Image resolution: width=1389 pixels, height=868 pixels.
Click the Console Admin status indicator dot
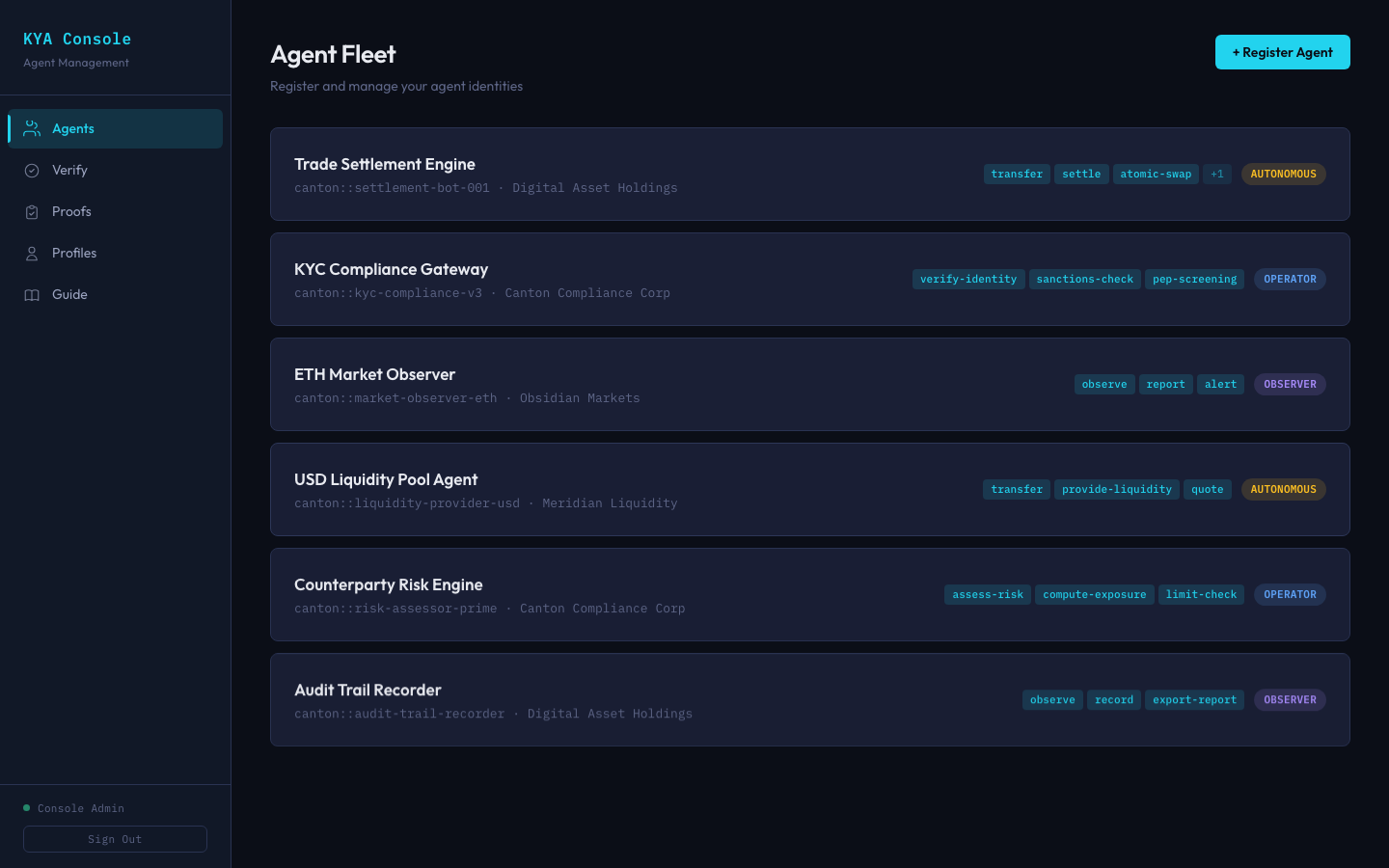click(x=26, y=808)
